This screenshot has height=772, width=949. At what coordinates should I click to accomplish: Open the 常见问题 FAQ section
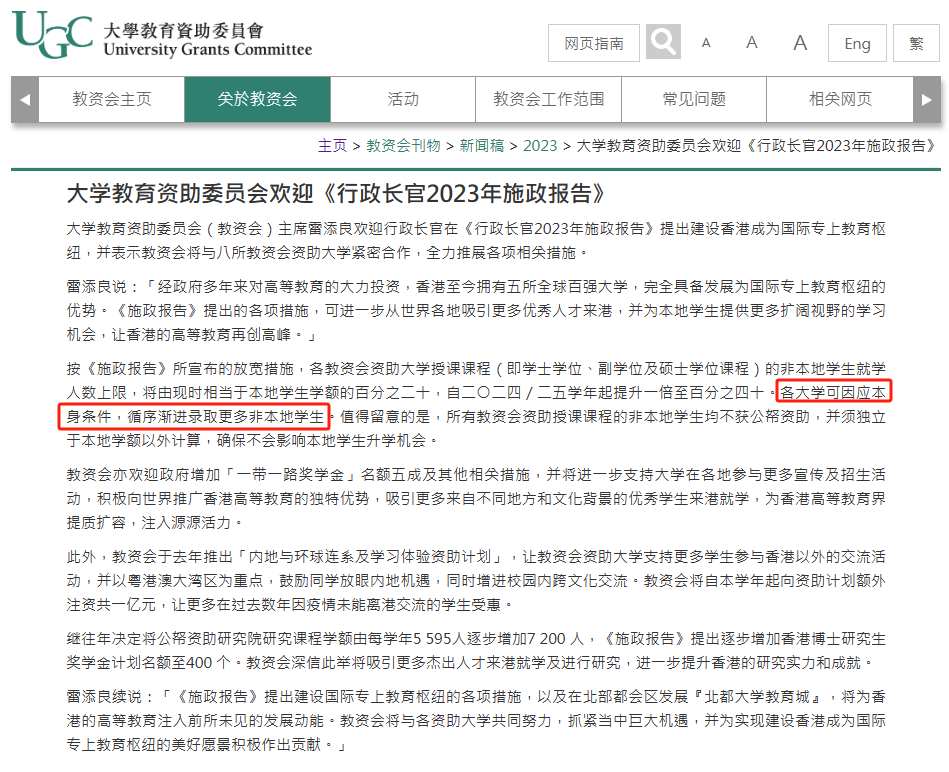tap(694, 99)
